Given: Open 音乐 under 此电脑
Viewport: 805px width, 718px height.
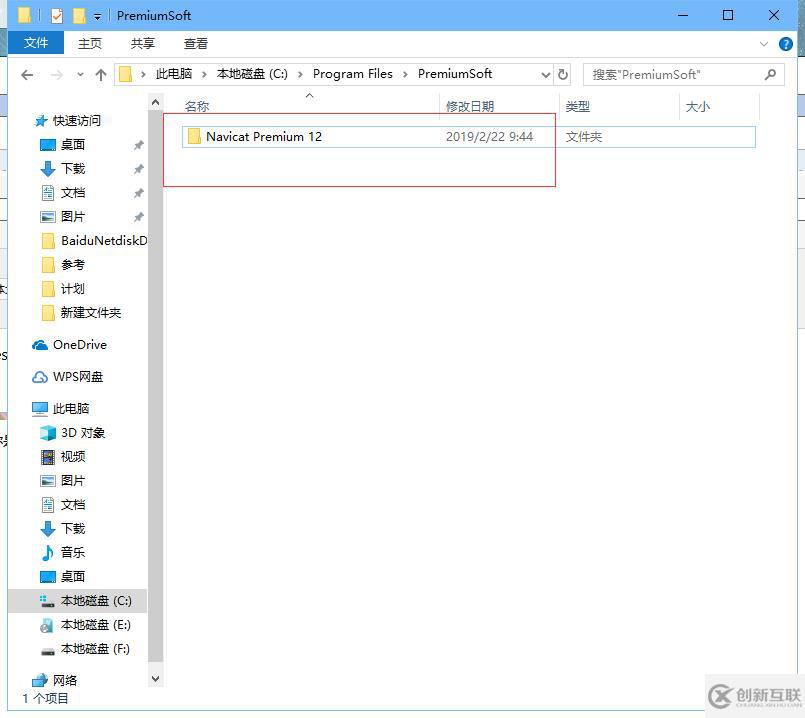Looking at the screenshot, I should coord(72,553).
